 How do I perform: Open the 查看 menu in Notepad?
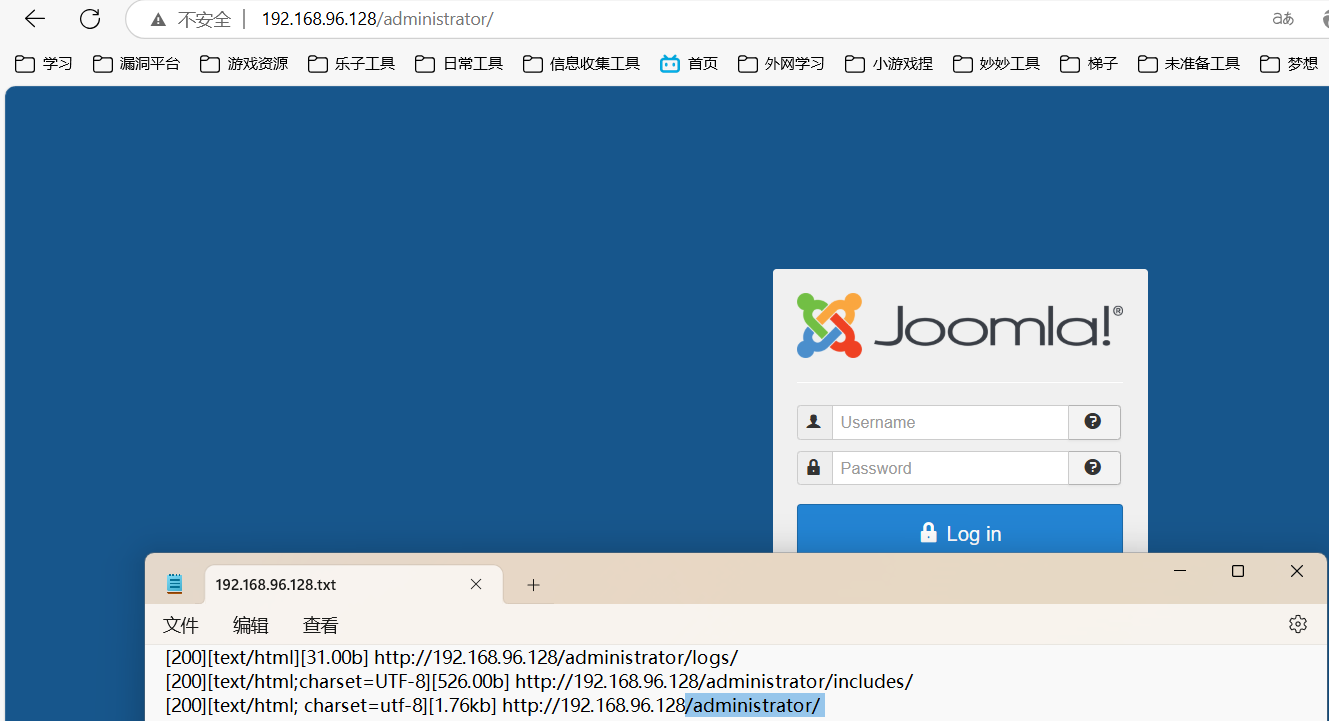point(321,625)
